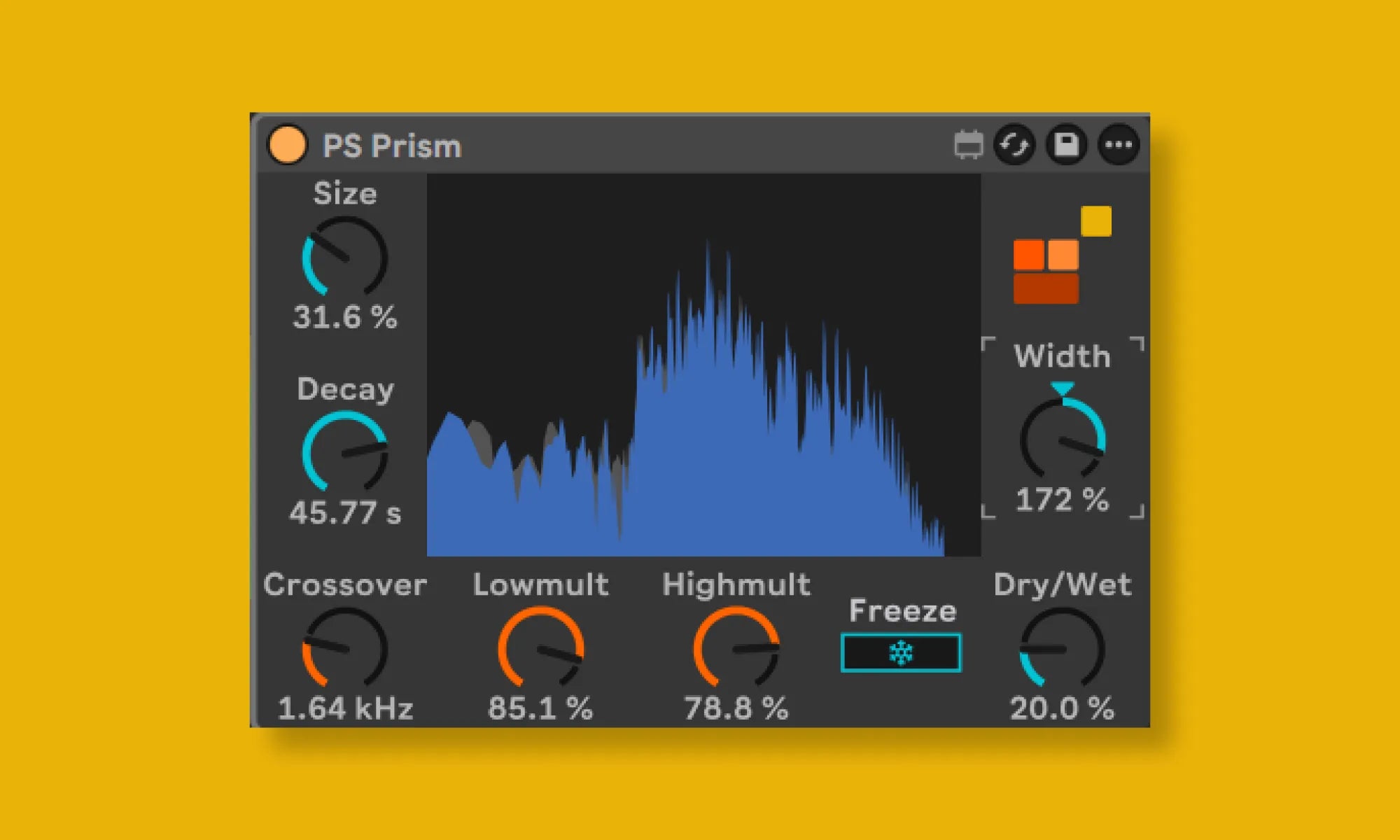Click the hot-swap preset circular arrows icon
Viewport: 1400px width, 840px height.
tap(1014, 145)
